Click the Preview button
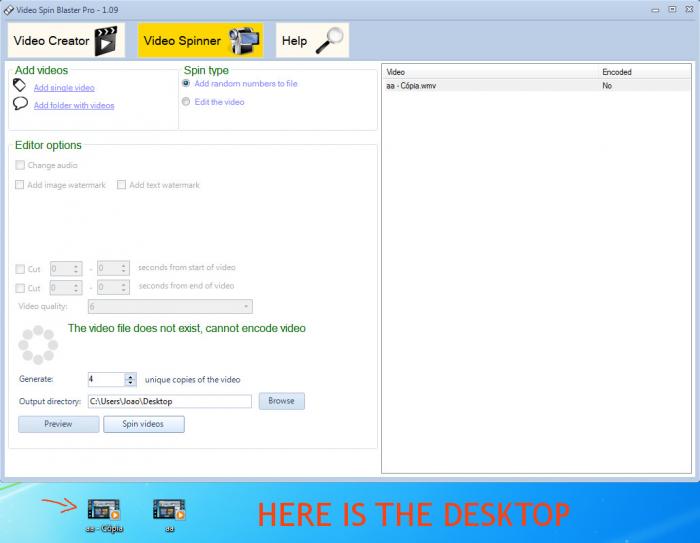This screenshot has height=543, width=700. pos(58,424)
